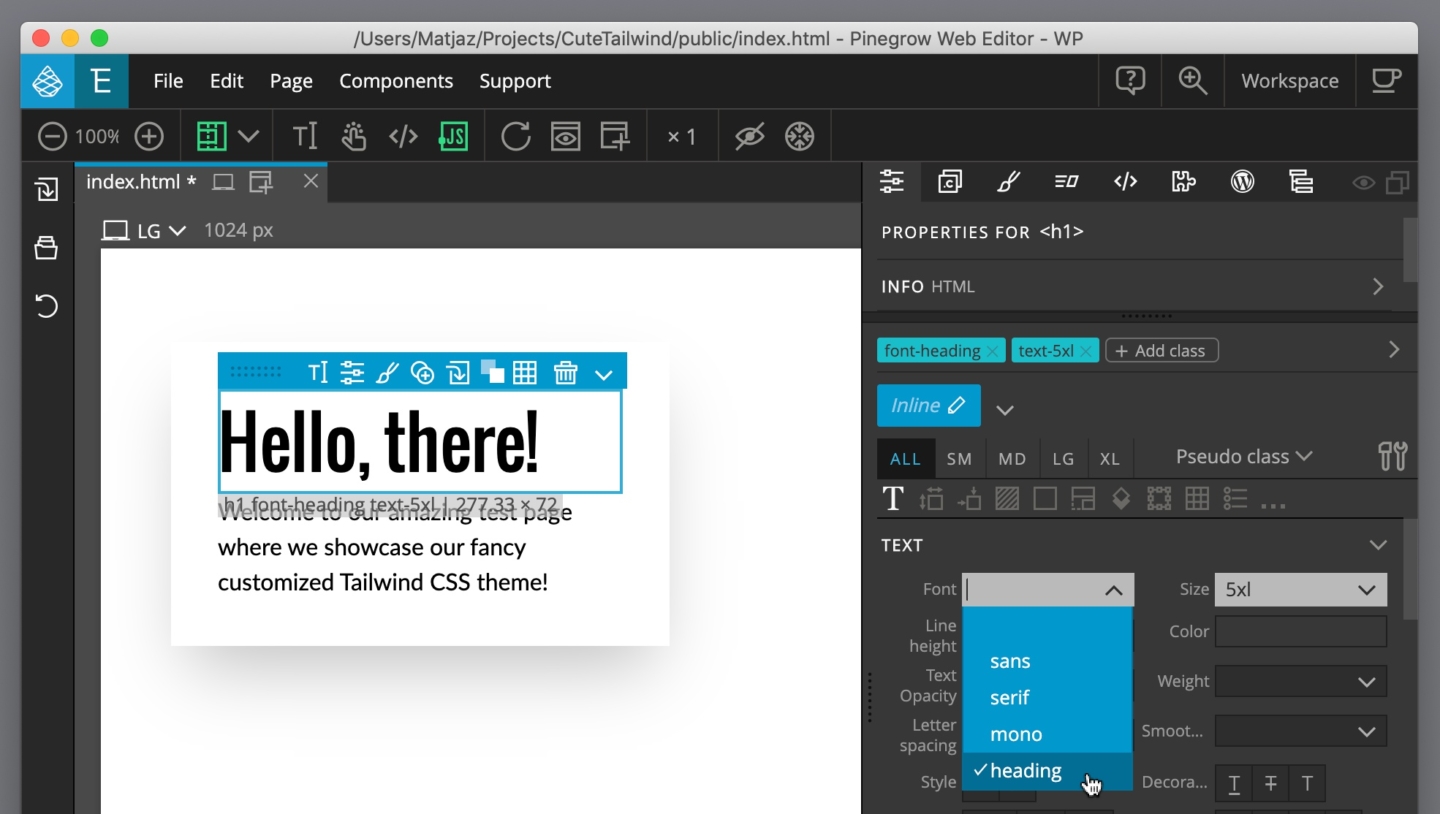This screenshot has width=1440, height=814.
Task: Zoom in with the plus circle icon
Action: pos(149,136)
